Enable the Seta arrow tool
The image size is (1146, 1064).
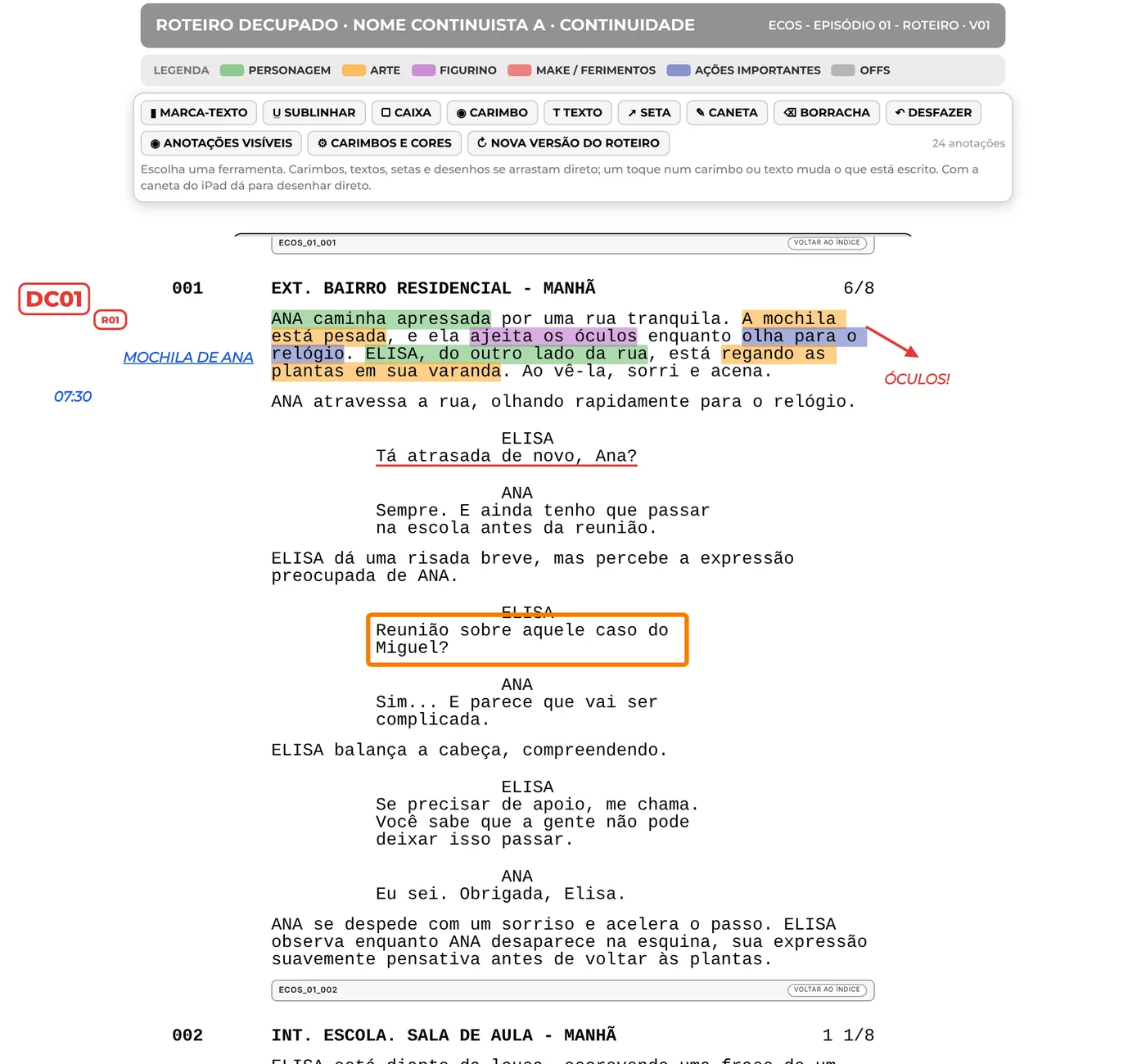point(649,112)
